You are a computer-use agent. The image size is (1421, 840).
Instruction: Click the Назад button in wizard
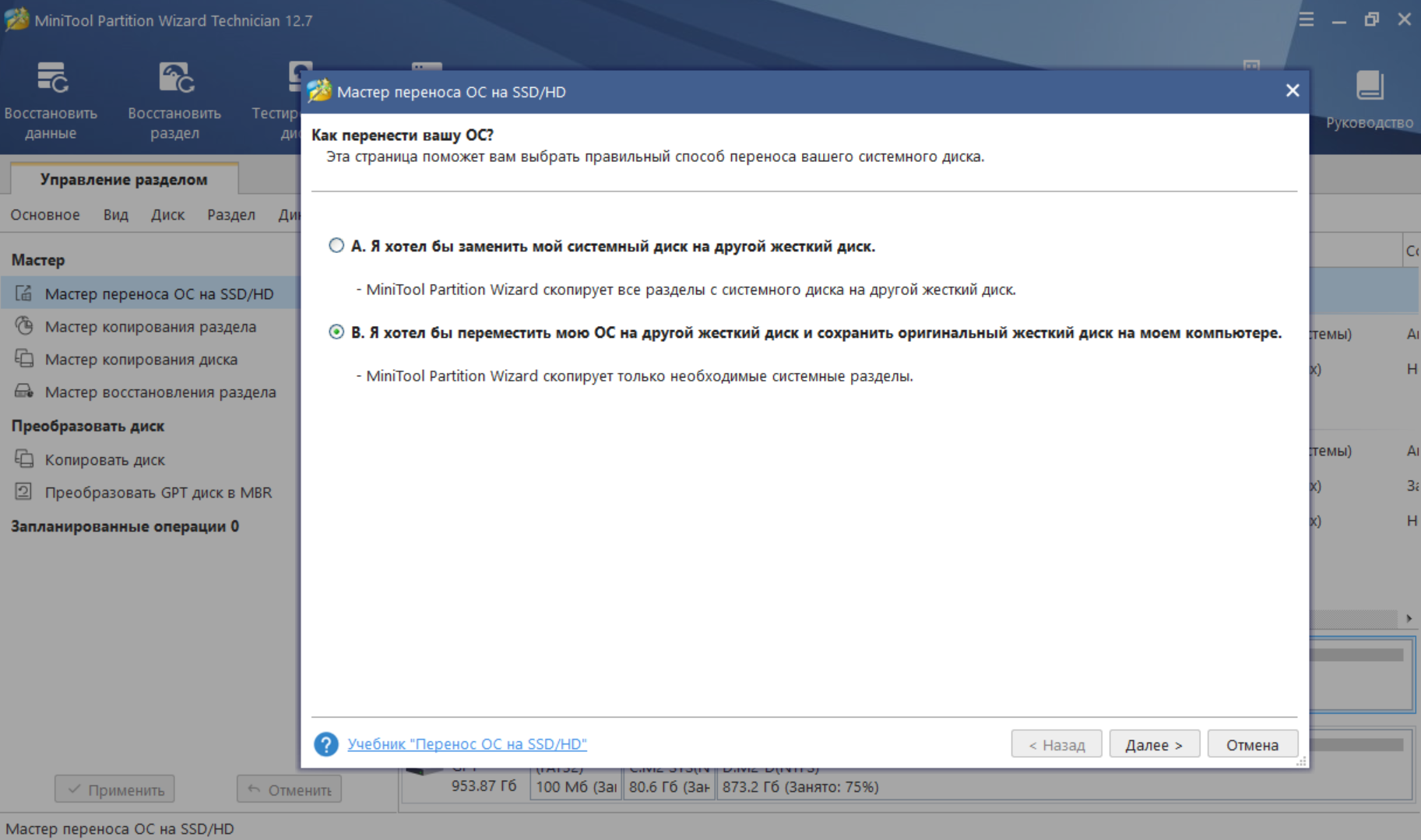1057,744
